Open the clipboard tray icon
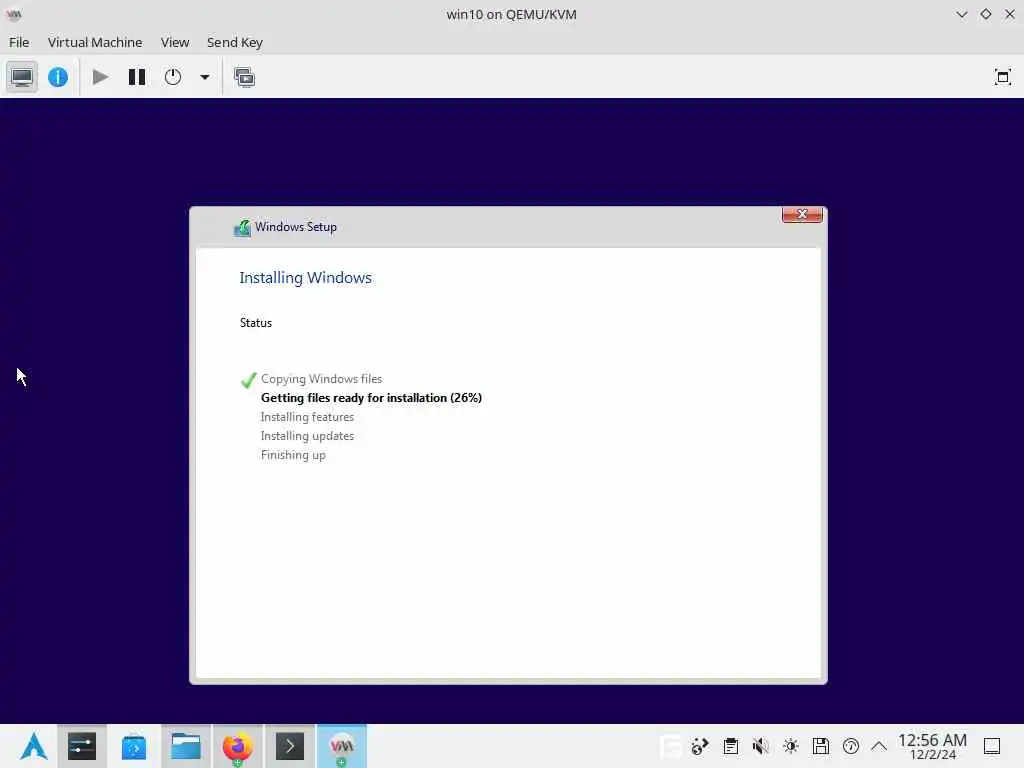Image resolution: width=1024 pixels, height=768 pixels. 731,746
